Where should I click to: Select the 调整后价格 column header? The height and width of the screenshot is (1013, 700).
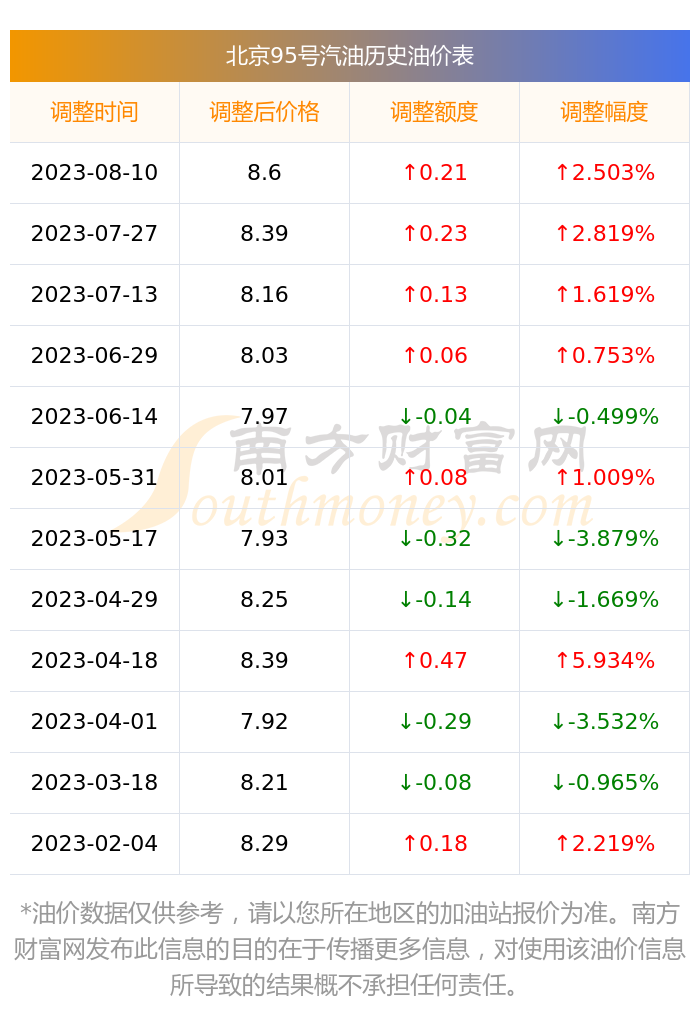(x=264, y=112)
